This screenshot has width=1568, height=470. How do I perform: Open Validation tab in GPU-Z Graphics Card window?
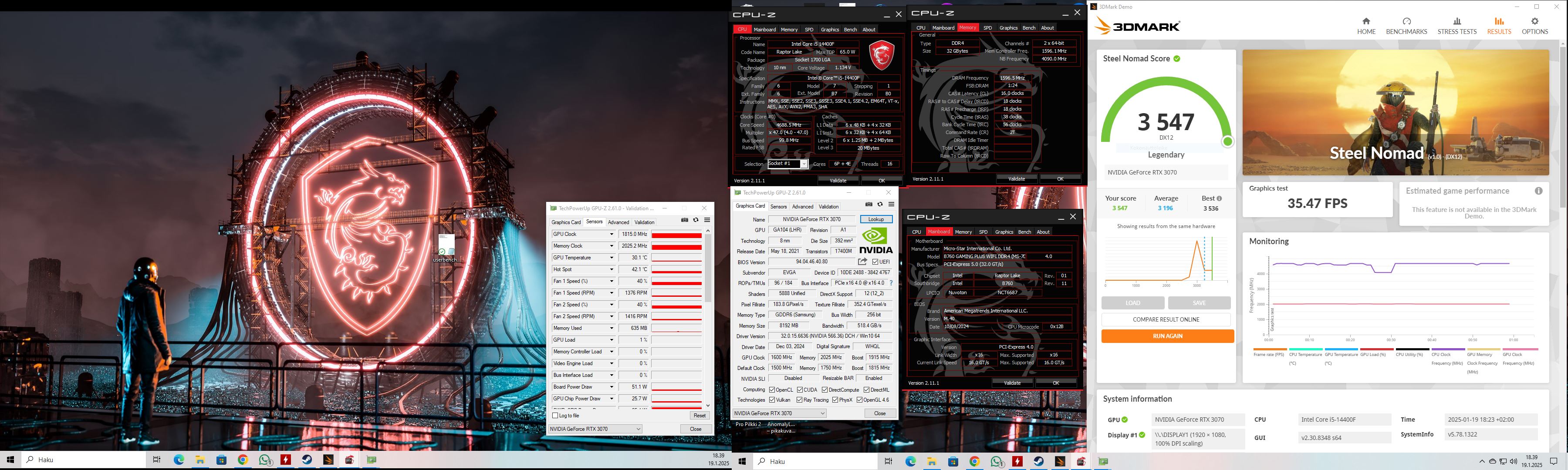(828, 207)
